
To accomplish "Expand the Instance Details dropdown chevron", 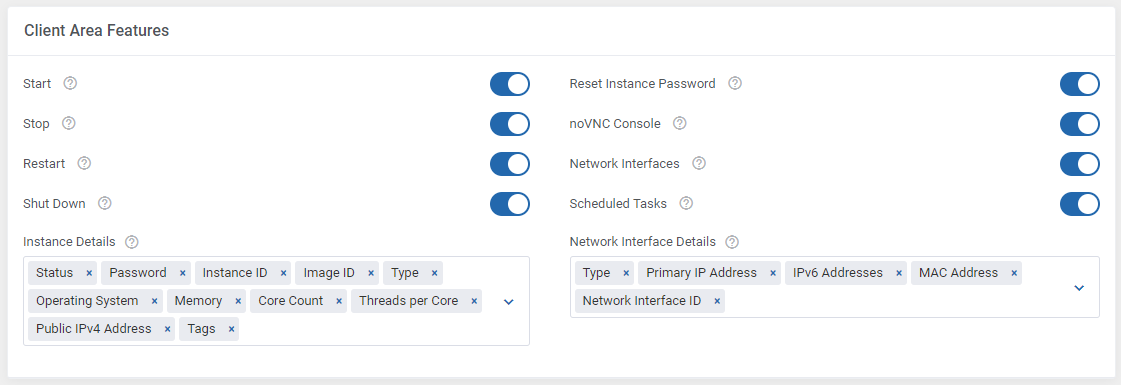I will coord(508,302).
